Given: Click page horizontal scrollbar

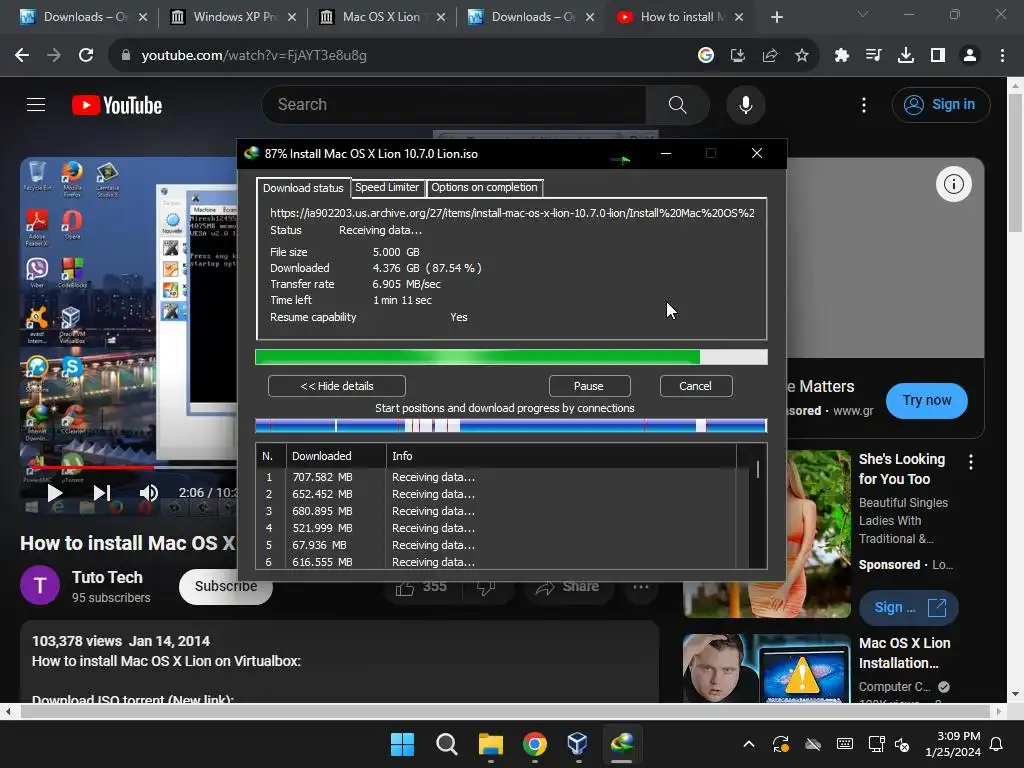Looking at the screenshot, I should pyautogui.click(x=507, y=711).
